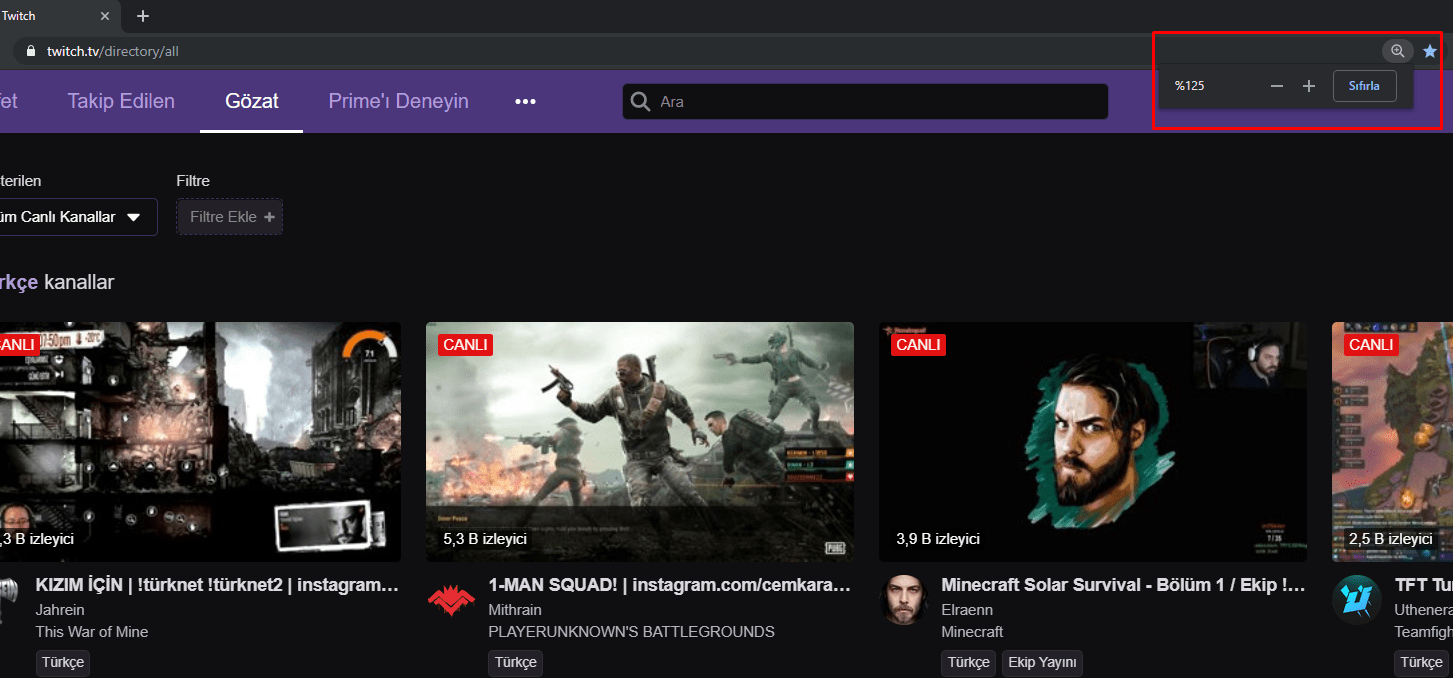The height and width of the screenshot is (678, 1453).
Task: Open Prime'ı Deneyin link
Action: [398, 101]
